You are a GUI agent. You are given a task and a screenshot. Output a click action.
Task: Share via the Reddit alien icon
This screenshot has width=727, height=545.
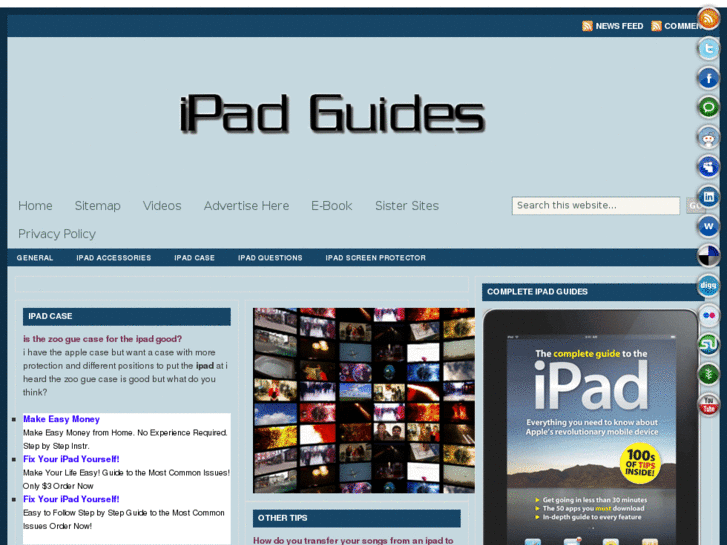point(708,137)
